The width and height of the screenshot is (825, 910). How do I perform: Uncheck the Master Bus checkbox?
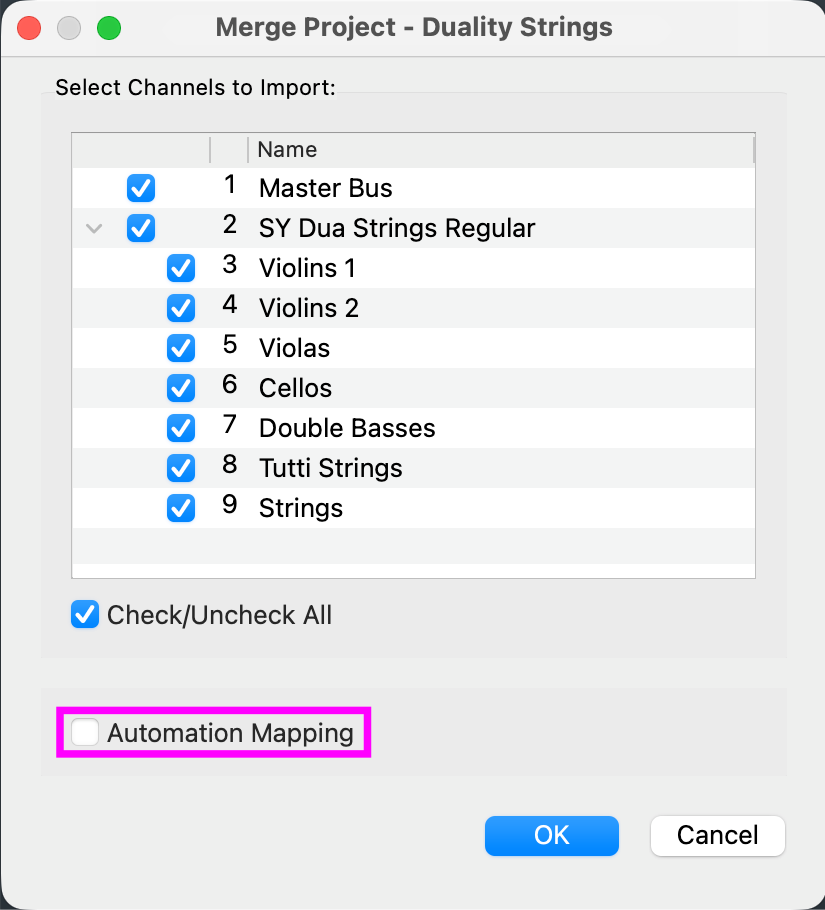point(141,188)
